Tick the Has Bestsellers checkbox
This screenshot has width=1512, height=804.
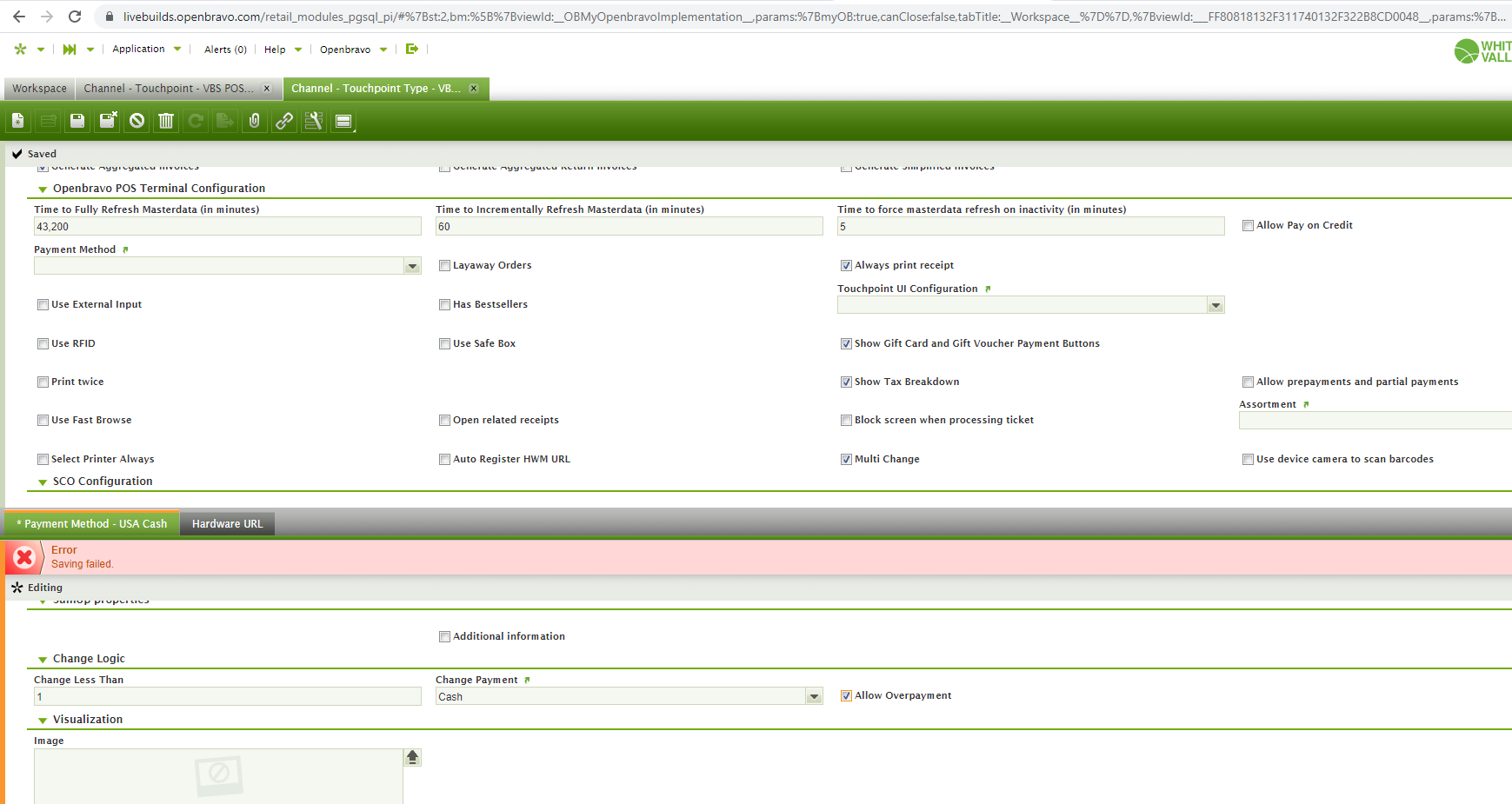[x=444, y=304]
